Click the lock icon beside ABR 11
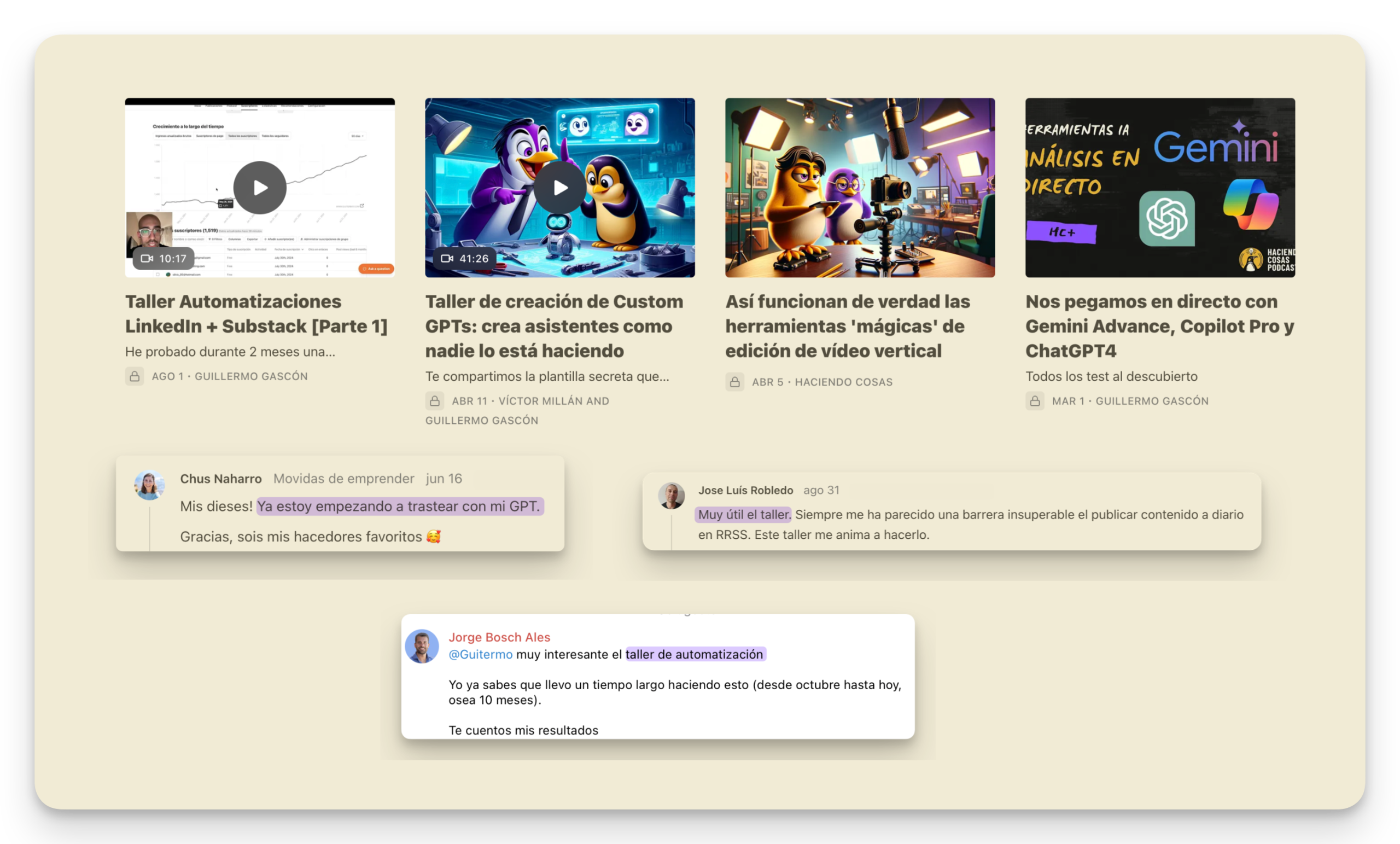This screenshot has width=1400, height=844. (435, 401)
